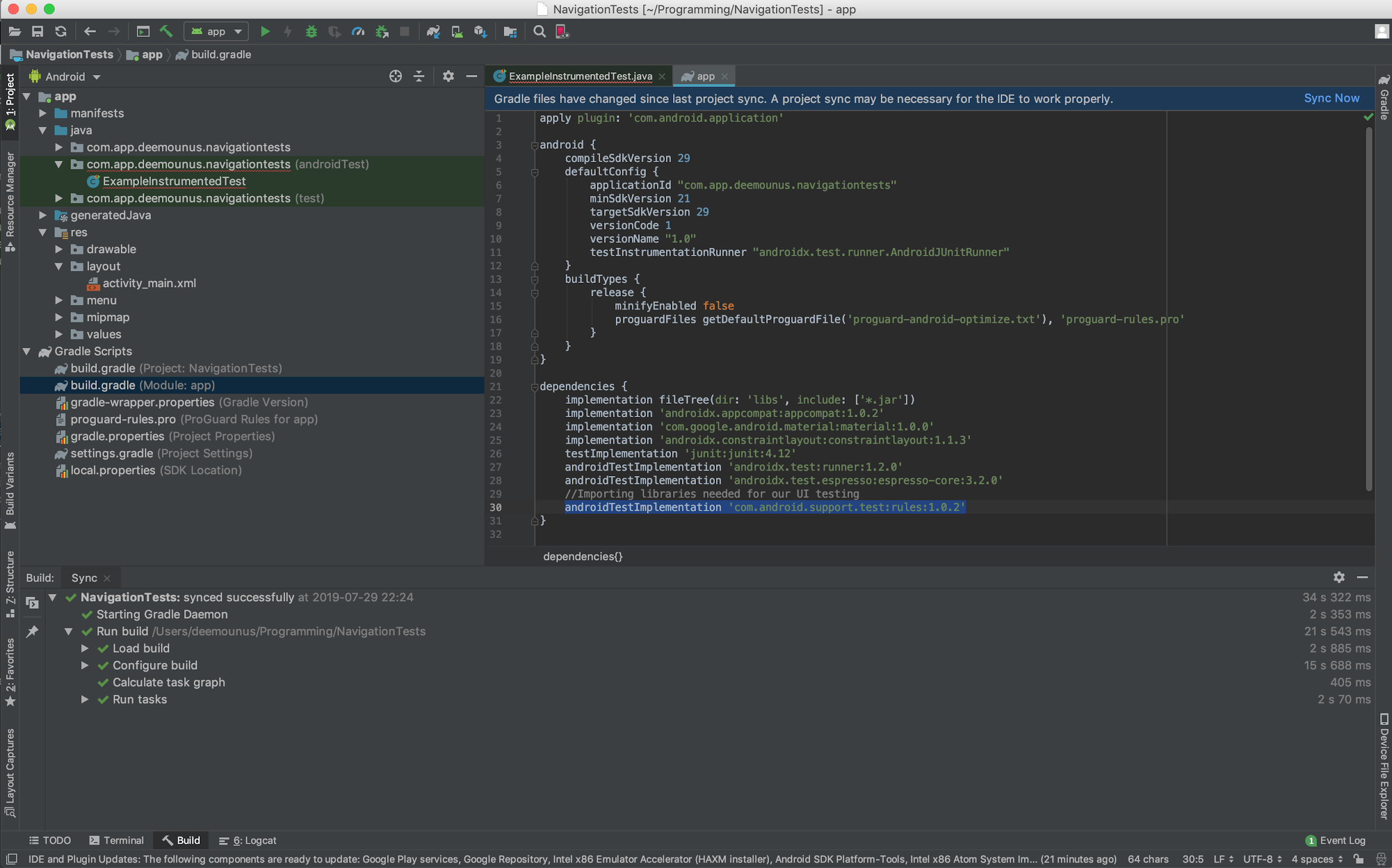Open Project panel settings gear
Image resolution: width=1392 pixels, height=868 pixels.
click(x=448, y=76)
